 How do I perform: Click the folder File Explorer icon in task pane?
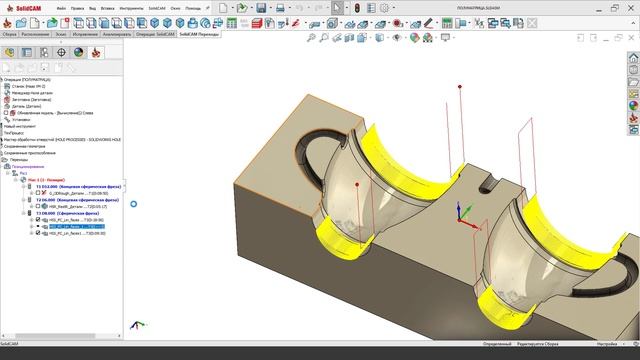click(x=633, y=82)
